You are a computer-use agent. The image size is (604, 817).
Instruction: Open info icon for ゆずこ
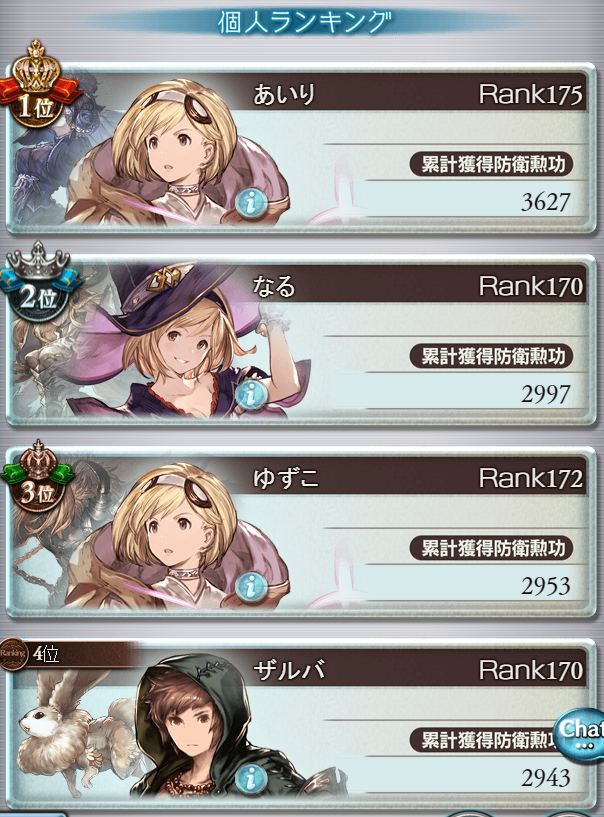pyautogui.click(x=251, y=586)
